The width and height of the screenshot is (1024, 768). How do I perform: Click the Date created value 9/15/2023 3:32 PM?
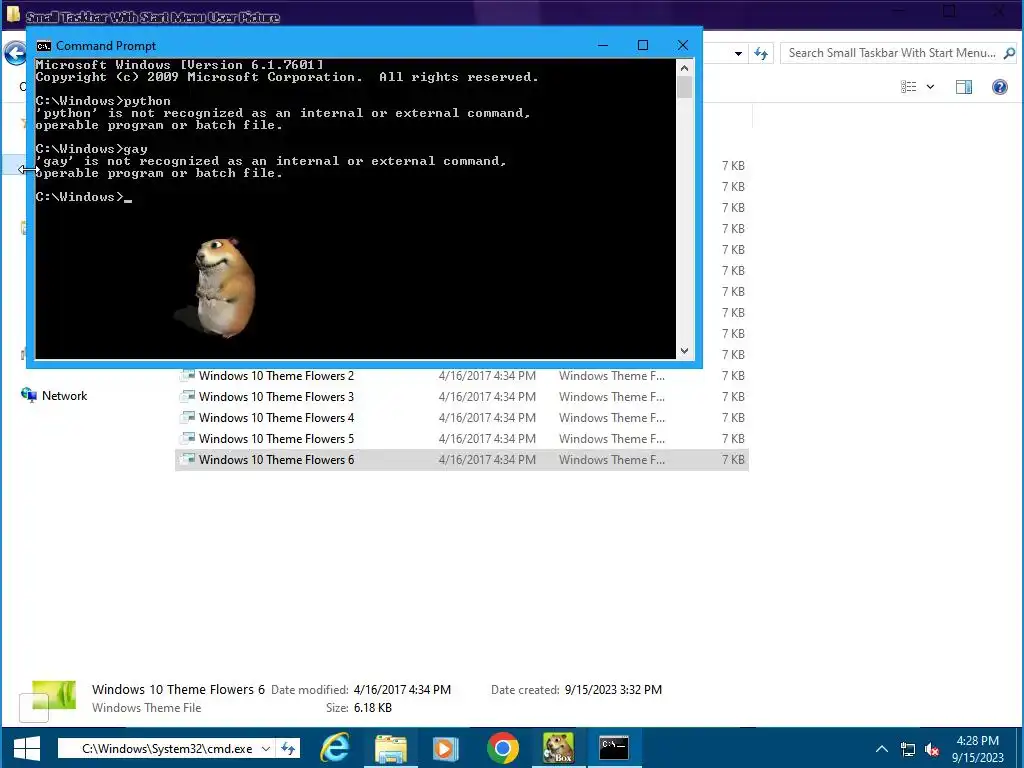pos(613,690)
